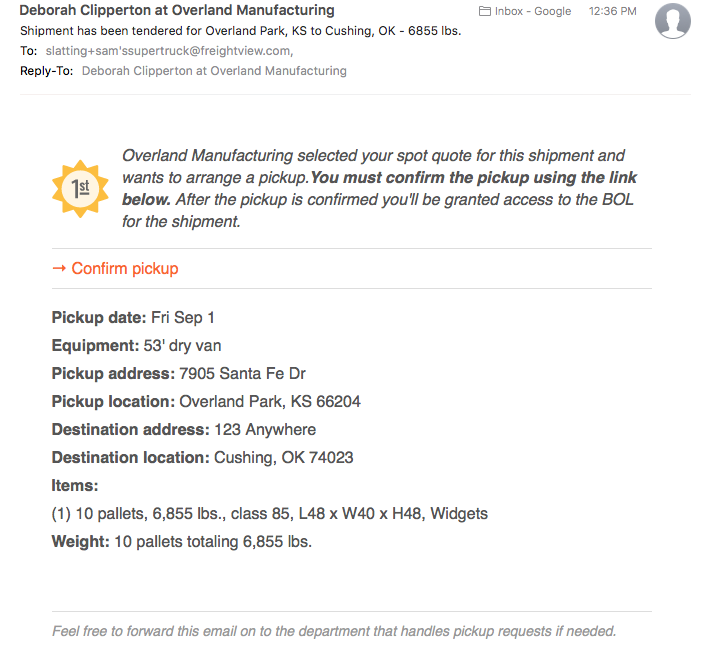Click the email subject line about tendered shipment
Screen dimensions: 712x665
[x=241, y=31]
